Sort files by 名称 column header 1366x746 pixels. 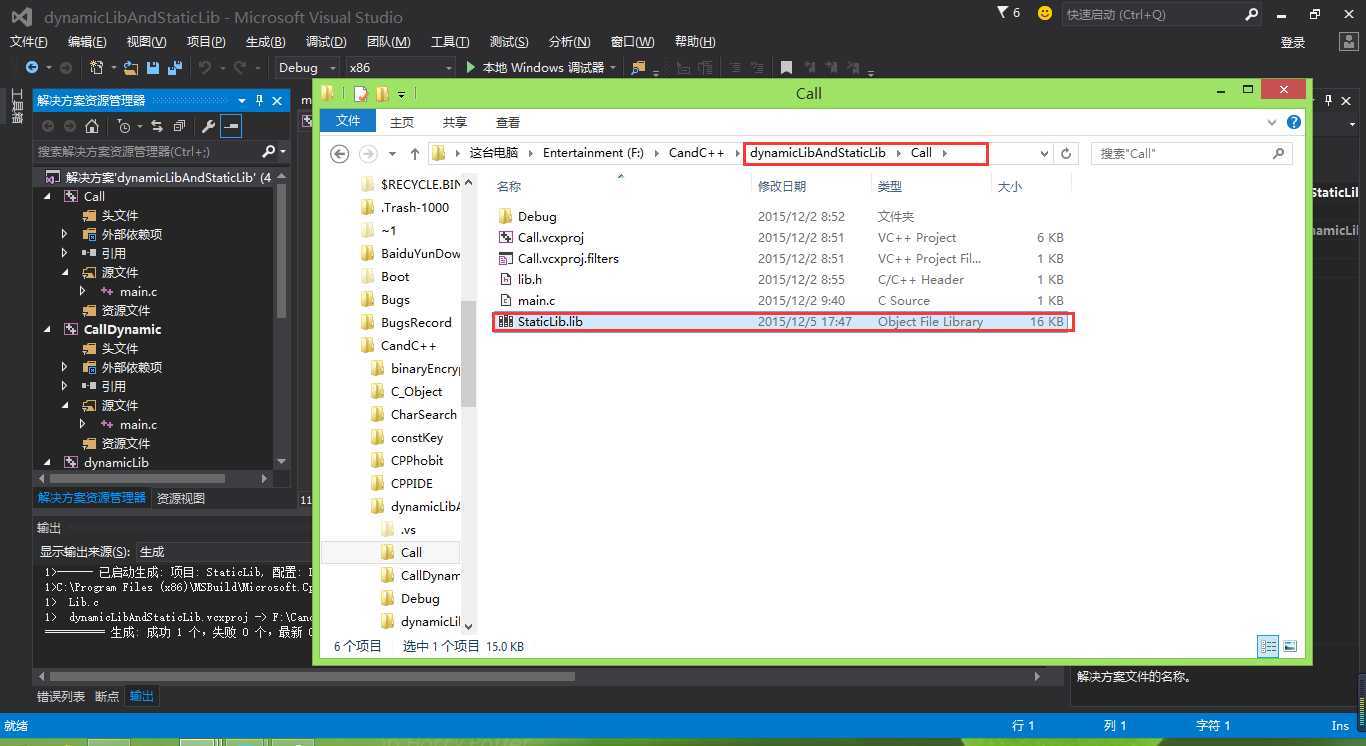509,186
